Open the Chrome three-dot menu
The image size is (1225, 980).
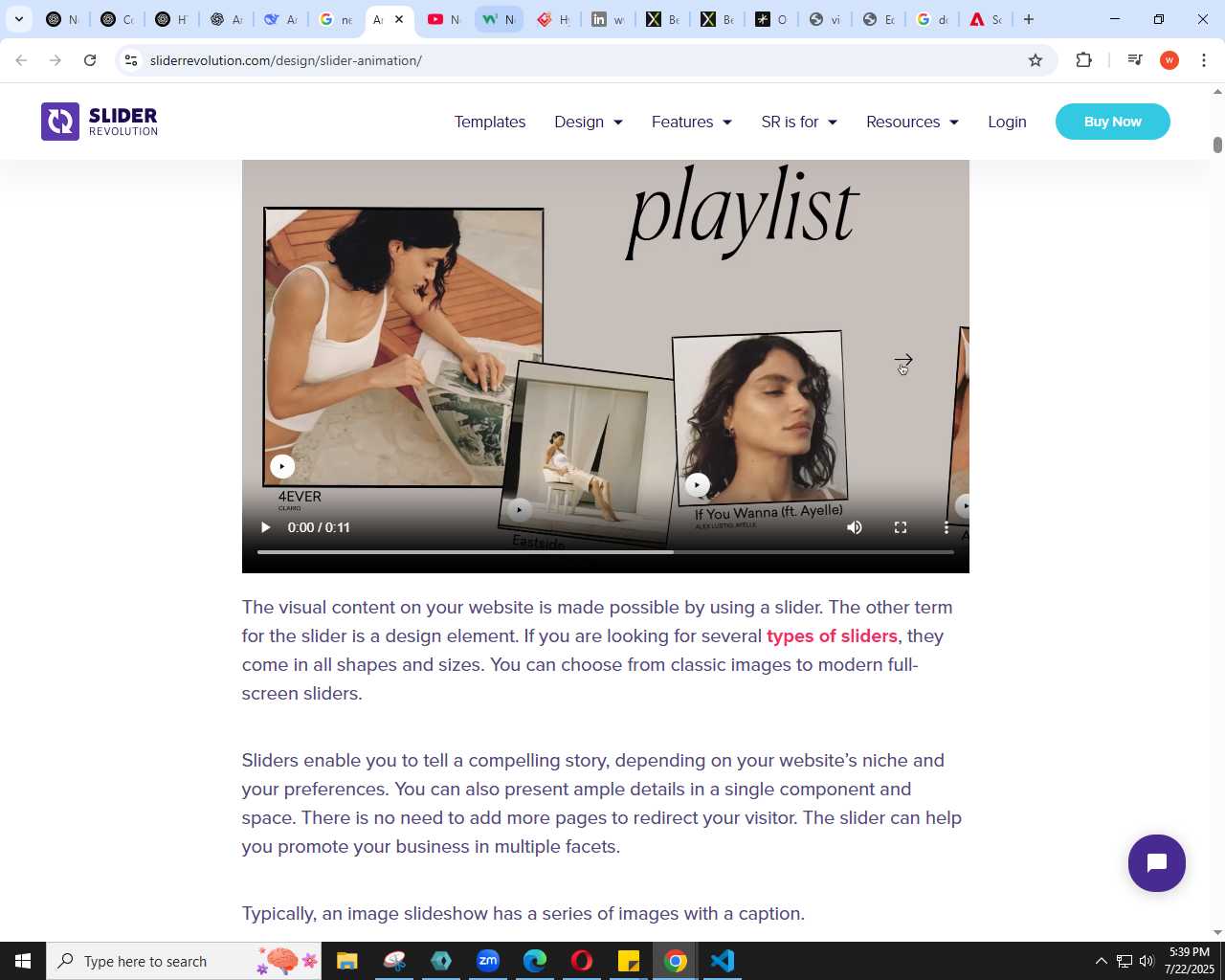click(x=1204, y=60)
